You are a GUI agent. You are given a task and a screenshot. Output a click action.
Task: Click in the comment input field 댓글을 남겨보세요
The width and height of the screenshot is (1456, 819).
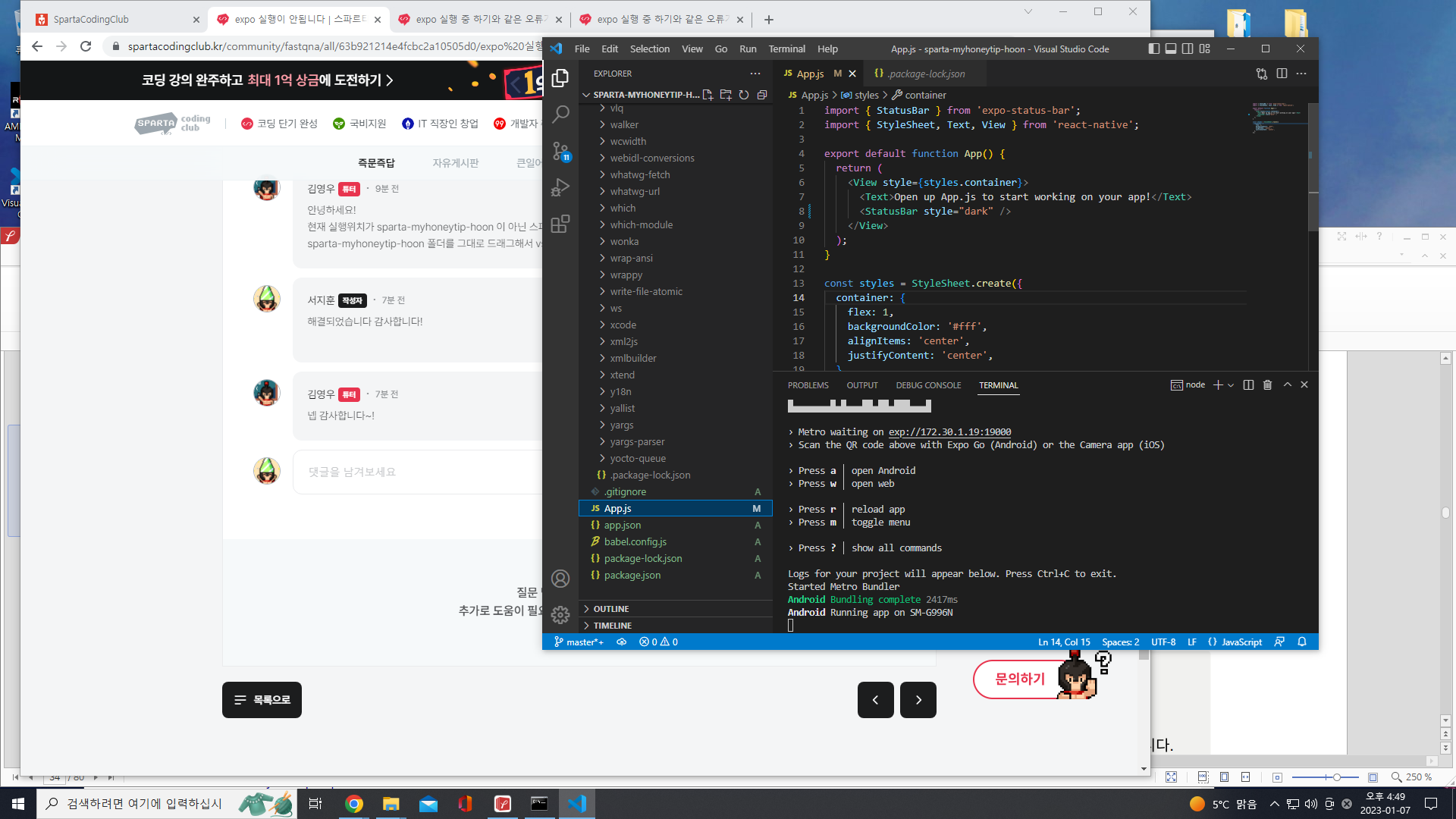point(417,472)
